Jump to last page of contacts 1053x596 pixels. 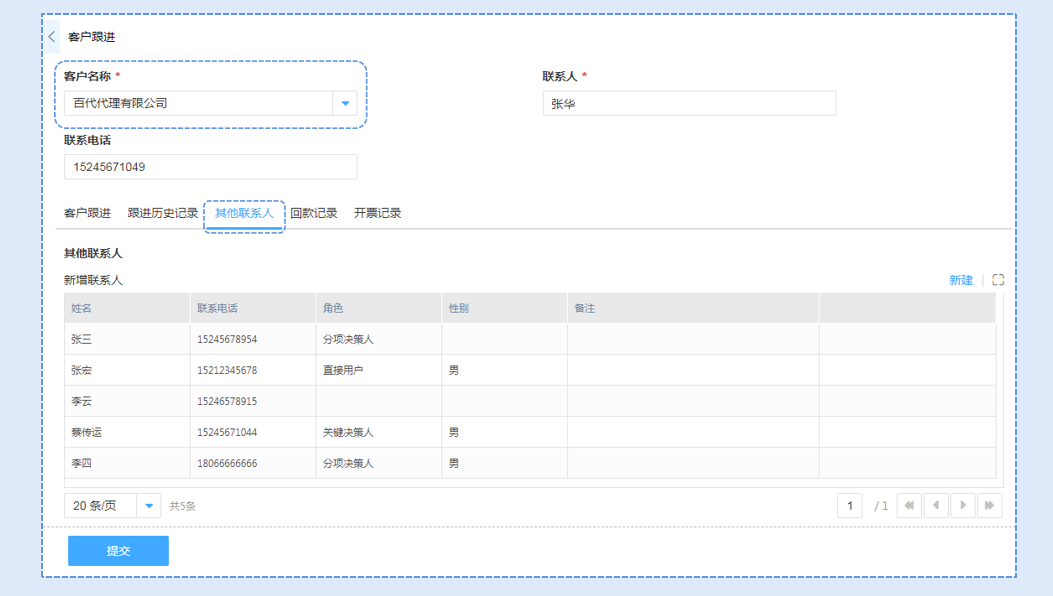pos(989,506)
